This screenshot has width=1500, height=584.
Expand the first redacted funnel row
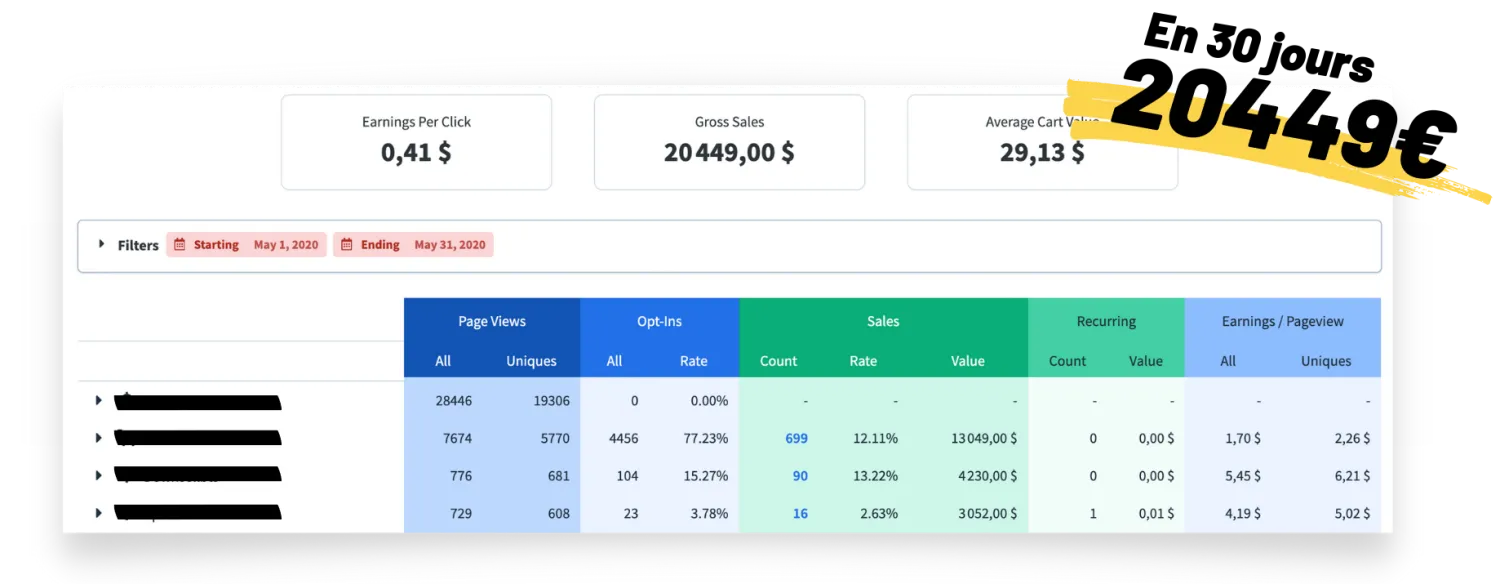point(99,401)
